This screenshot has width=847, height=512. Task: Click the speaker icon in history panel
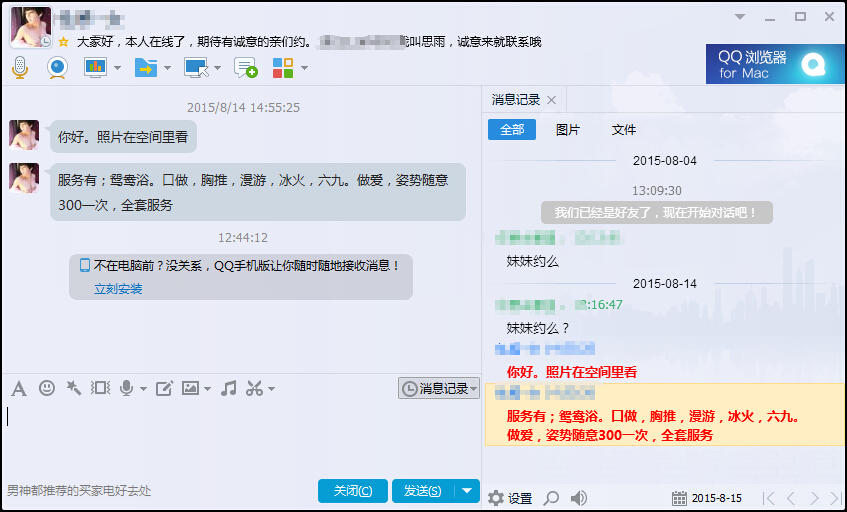pyautogui.click(x=579, y=497)
